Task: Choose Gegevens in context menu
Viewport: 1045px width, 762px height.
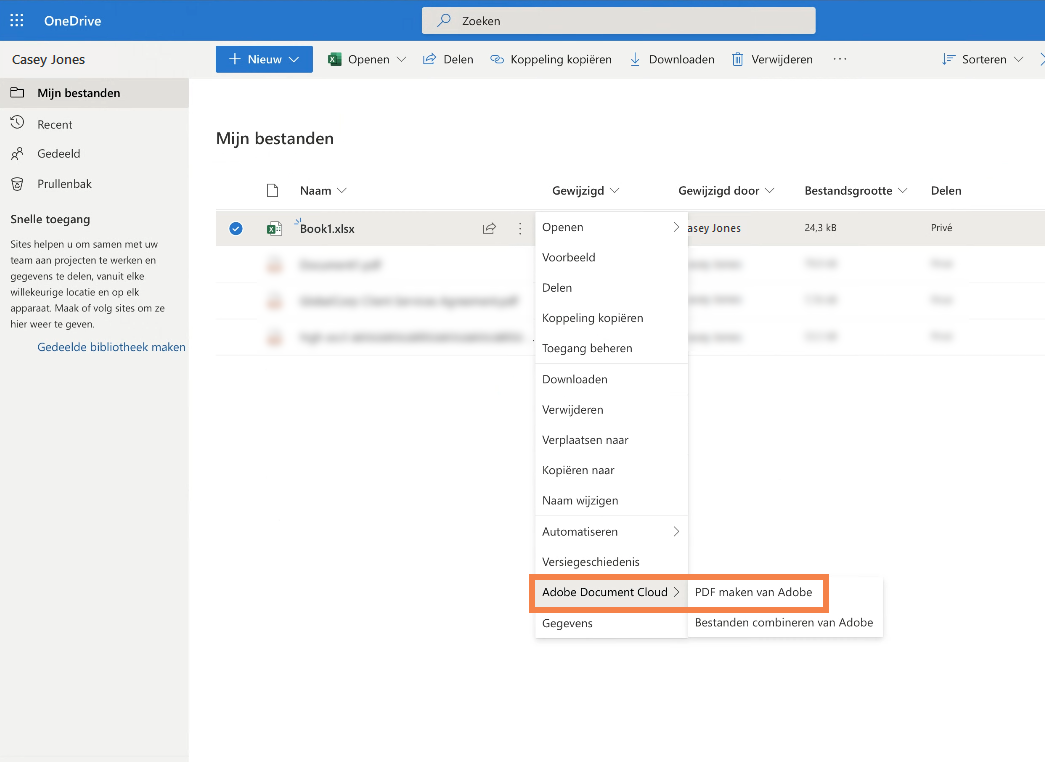Action: coord(611,623)
